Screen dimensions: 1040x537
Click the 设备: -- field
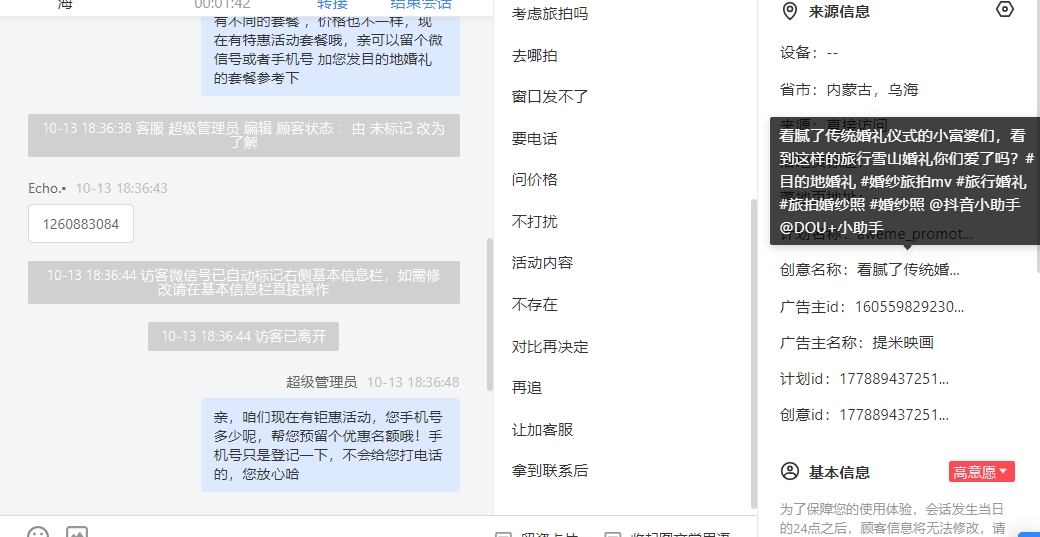pos(809,53)
